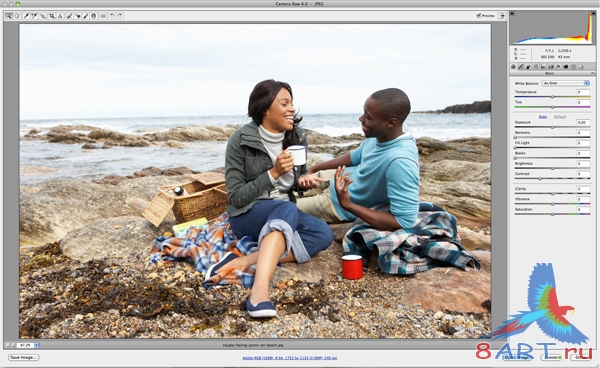Open the Snapshots panel tab
This screenshot has height=368, width=600.
[580, 67]
